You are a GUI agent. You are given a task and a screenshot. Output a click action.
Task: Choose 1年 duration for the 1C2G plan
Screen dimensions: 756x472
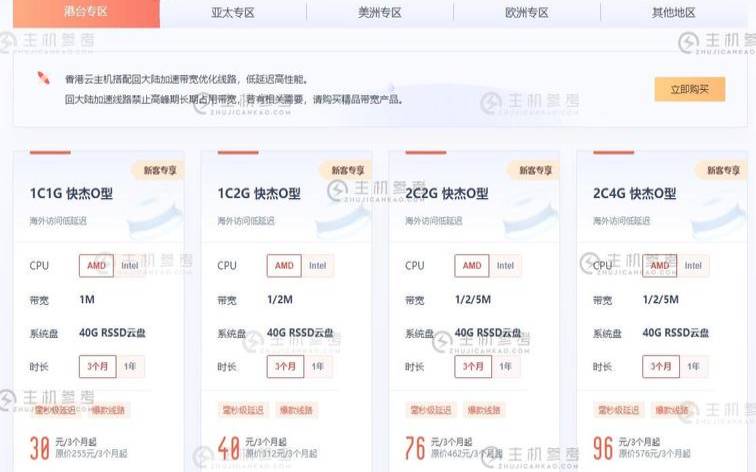pyautogui.click(x=318, y=366)
